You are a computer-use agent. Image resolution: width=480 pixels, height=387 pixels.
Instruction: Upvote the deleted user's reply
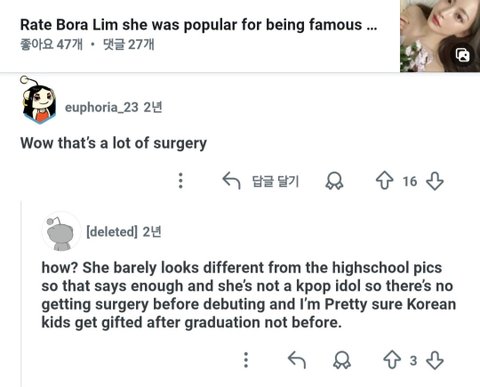click(392, 360)
